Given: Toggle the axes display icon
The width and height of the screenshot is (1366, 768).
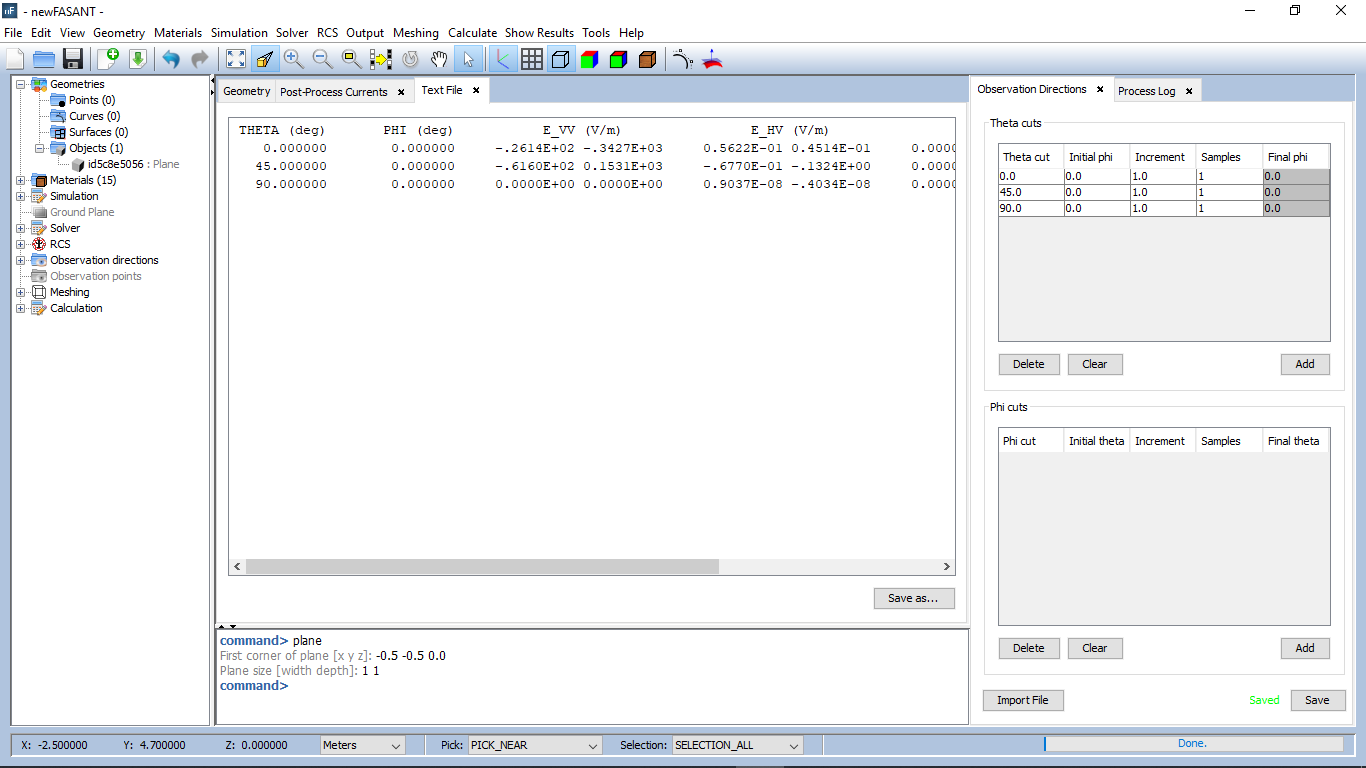Looking at the screenshot, I should tap(502, 59).
